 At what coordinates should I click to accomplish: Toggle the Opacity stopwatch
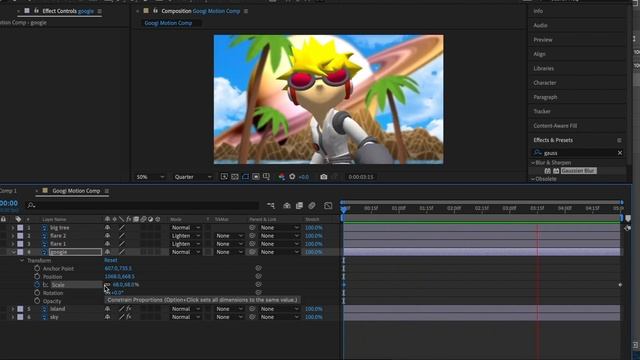(x=37, y=301)
